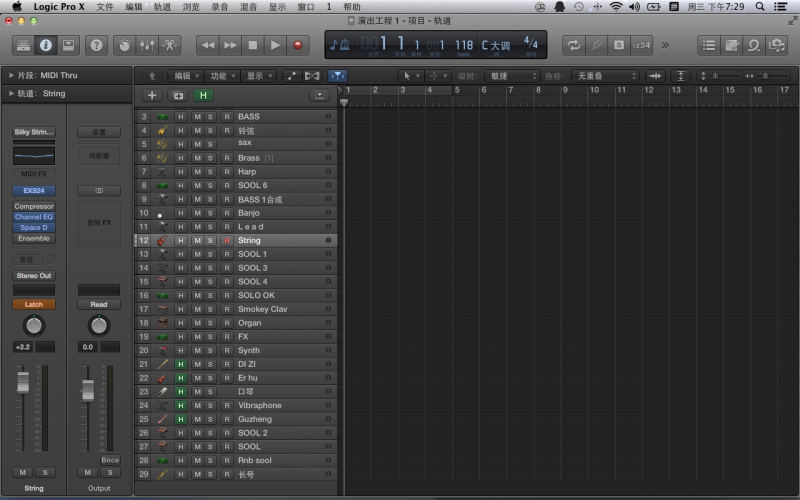The height and width of the screenshot is (500, 800).
Task: Open the 混音 menu in menu bar
Action: pyautogui.click(x=248, y=6)
